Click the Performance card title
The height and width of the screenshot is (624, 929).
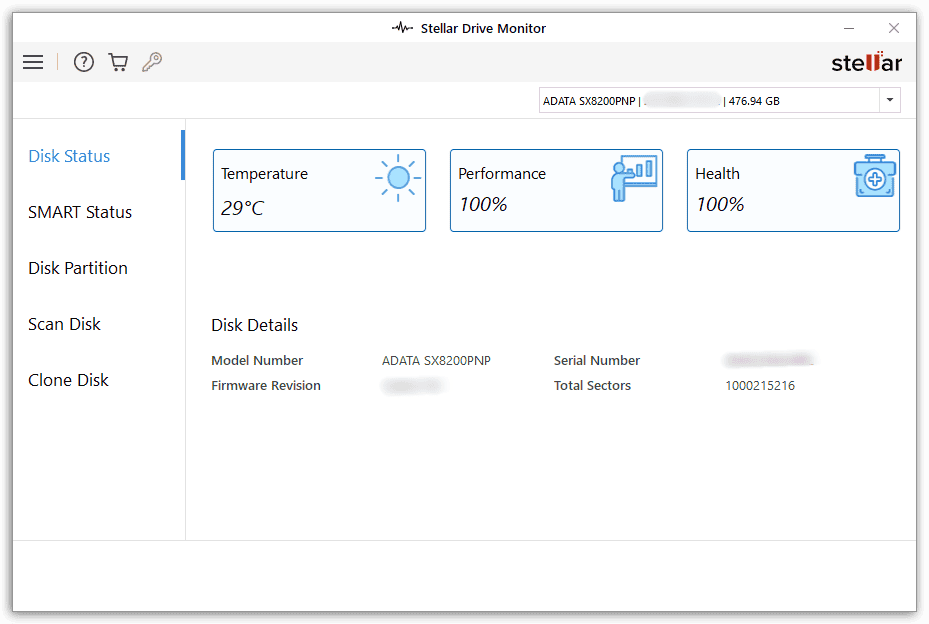pyautogui.click(x=502, y=174)
